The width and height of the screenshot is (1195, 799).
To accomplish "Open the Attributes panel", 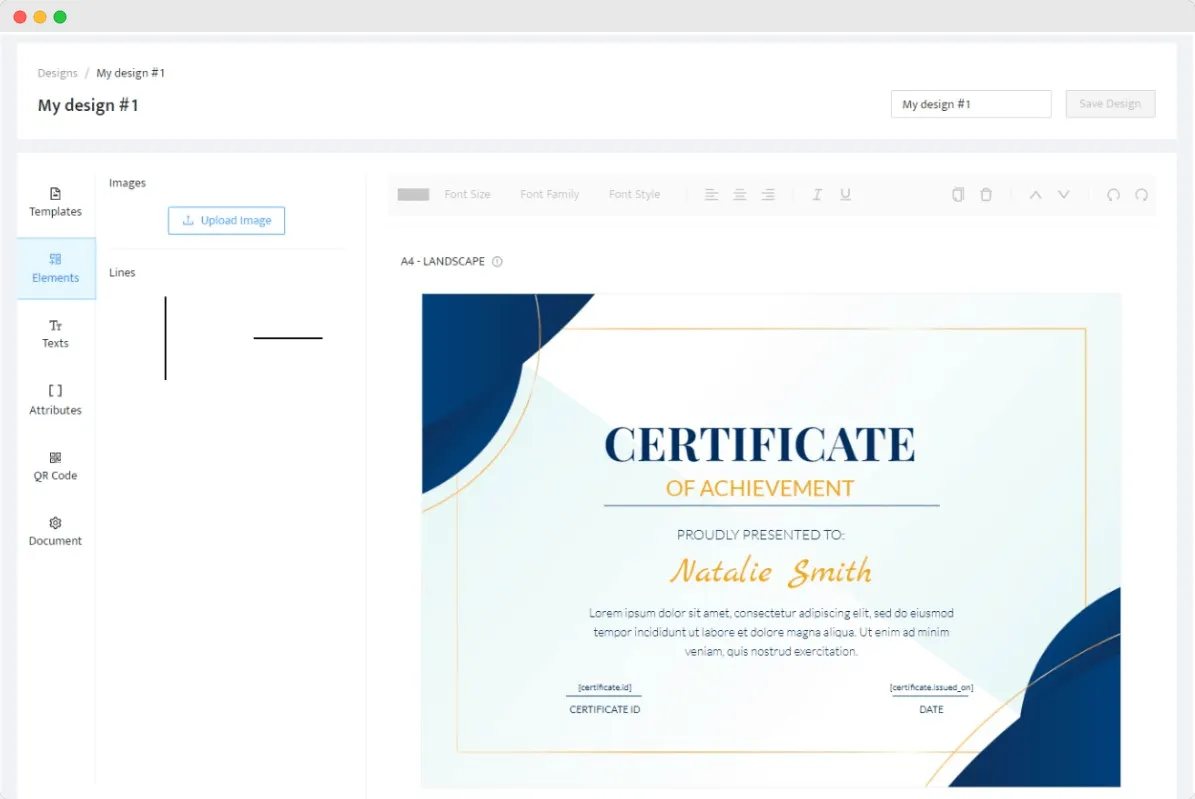I will click(x=55, y=401).
